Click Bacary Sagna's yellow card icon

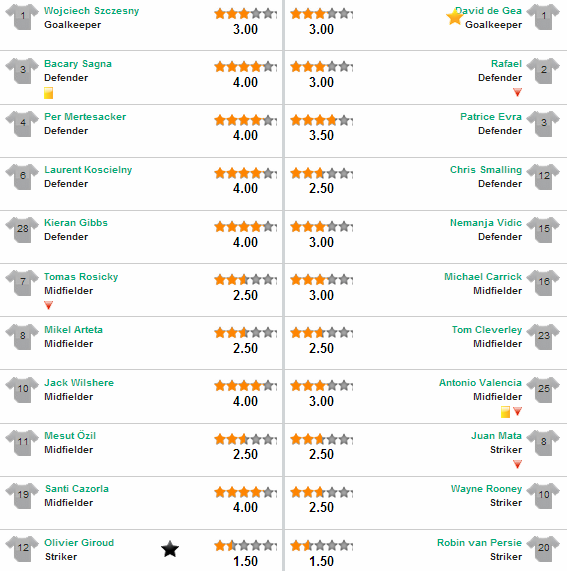(x=48, y=93)
